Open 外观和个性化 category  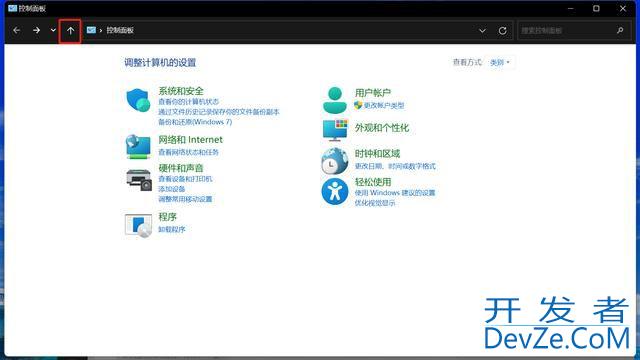[382, 128]
